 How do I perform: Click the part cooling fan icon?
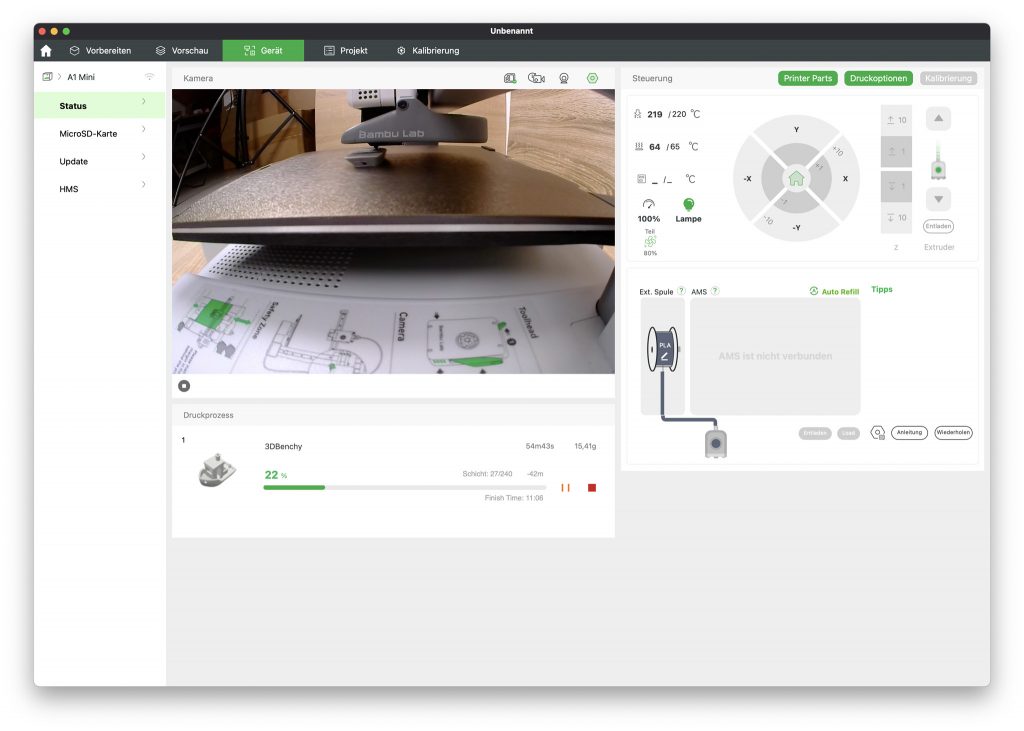(x=650, y=241)
